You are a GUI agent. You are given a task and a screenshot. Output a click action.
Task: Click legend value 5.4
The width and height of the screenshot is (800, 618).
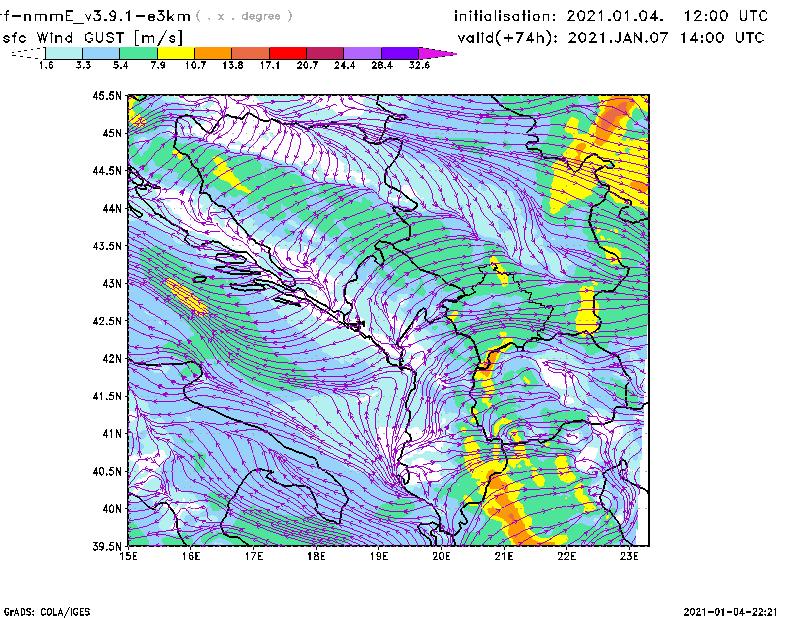pos(120,65)
